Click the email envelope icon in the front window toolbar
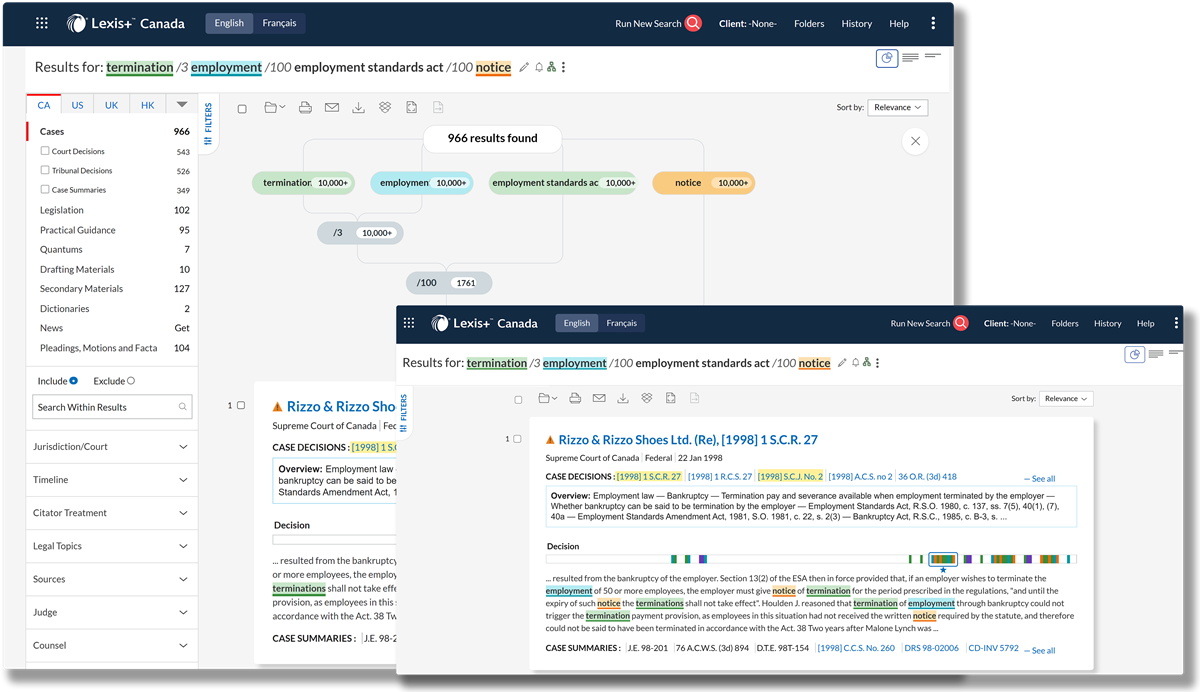The width and height of the screenshot is (1200, 692). (599, 398)
